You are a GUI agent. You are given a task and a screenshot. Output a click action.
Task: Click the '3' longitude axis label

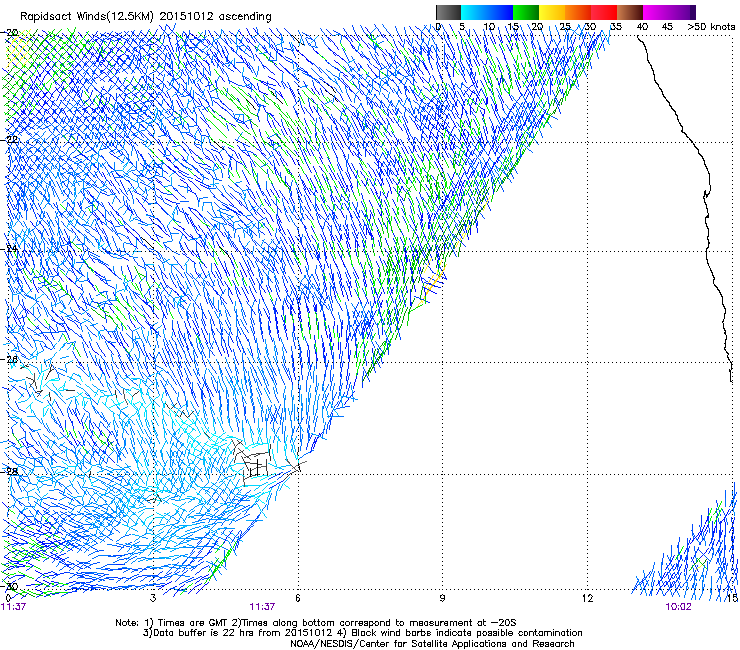(153, 598)
